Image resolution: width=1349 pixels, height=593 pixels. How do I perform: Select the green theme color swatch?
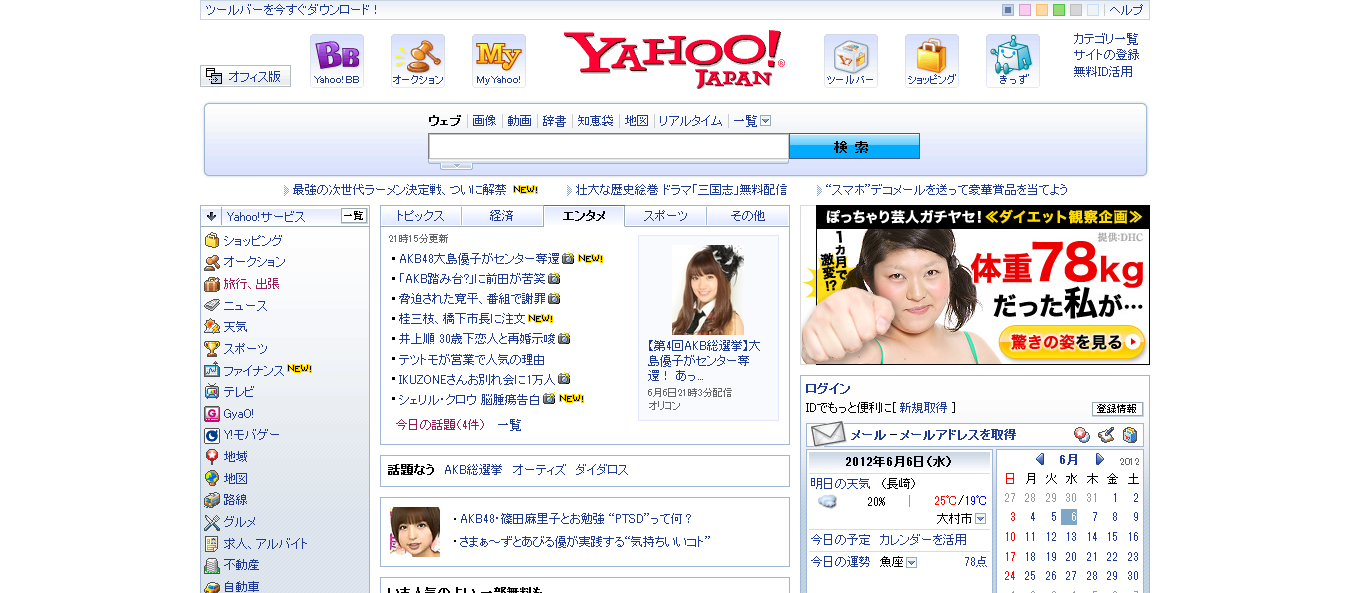tap(1059, 10)
